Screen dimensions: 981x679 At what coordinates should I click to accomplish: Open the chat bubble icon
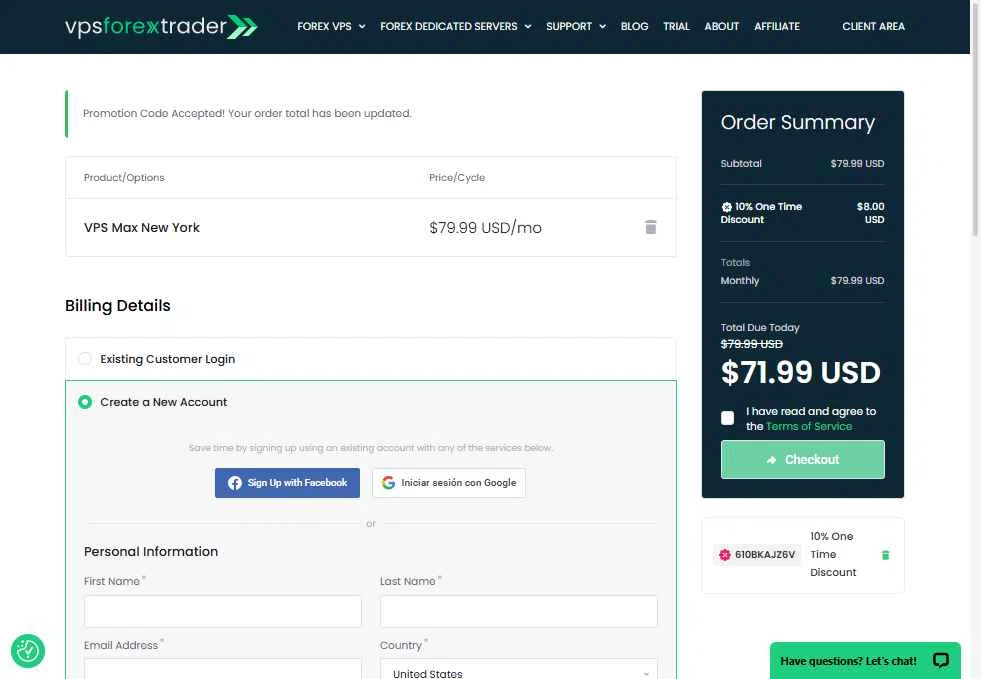click(941, 660)
